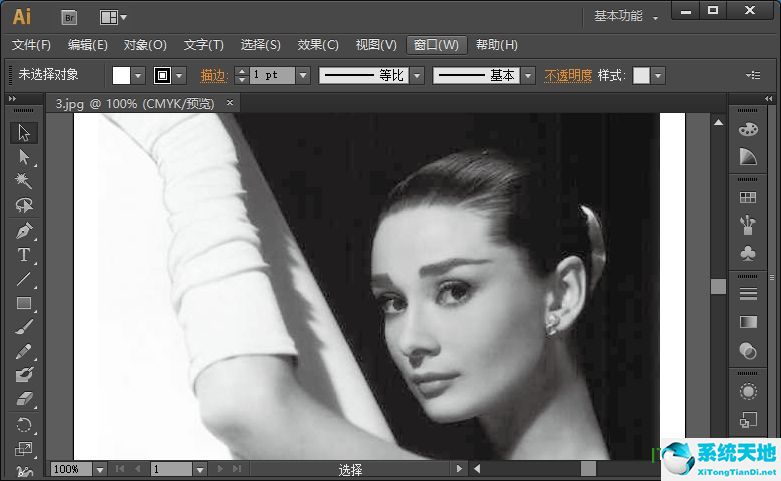Launch Adobe Bridge with the Br button
Image resolution: width=781 pixels, height=481 pixels.
click(x=69, y=17)
